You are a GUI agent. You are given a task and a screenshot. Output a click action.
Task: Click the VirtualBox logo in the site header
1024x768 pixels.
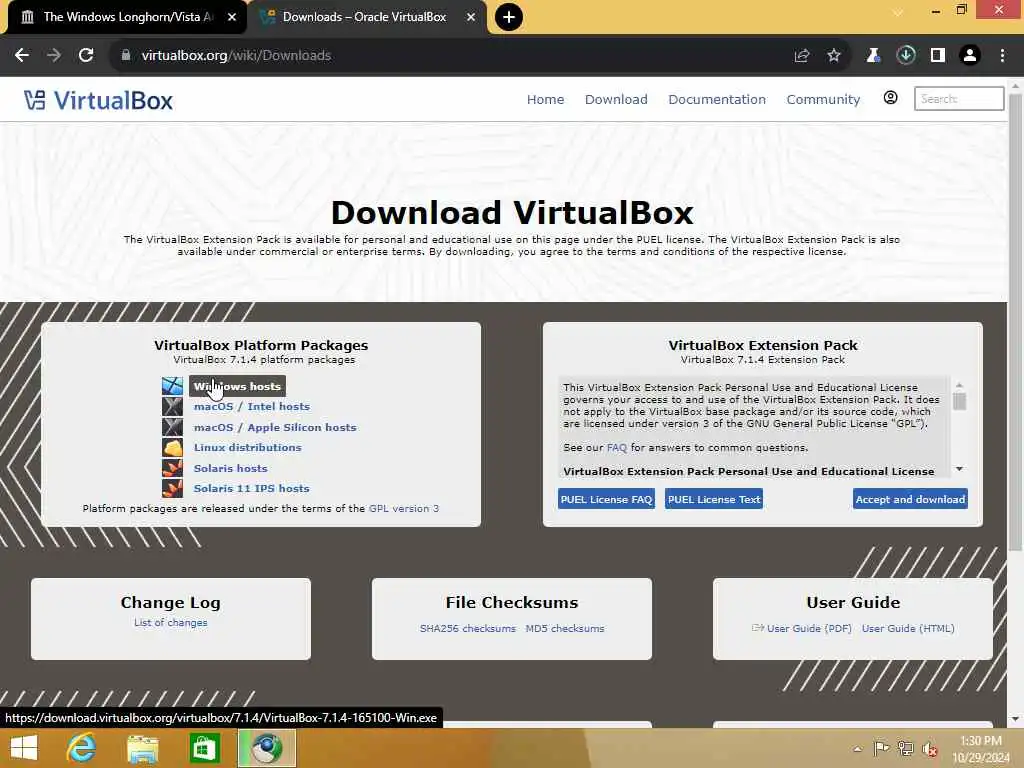[x=99, y=101]
